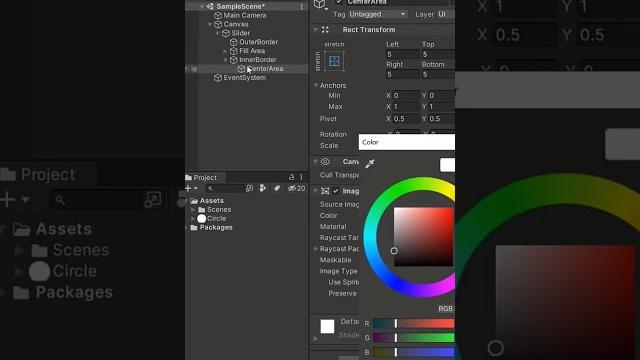The height and width of the screenshot is (360, 640).
Task: Click the SampleScene Unity scene icon
Action: [210, 6]
